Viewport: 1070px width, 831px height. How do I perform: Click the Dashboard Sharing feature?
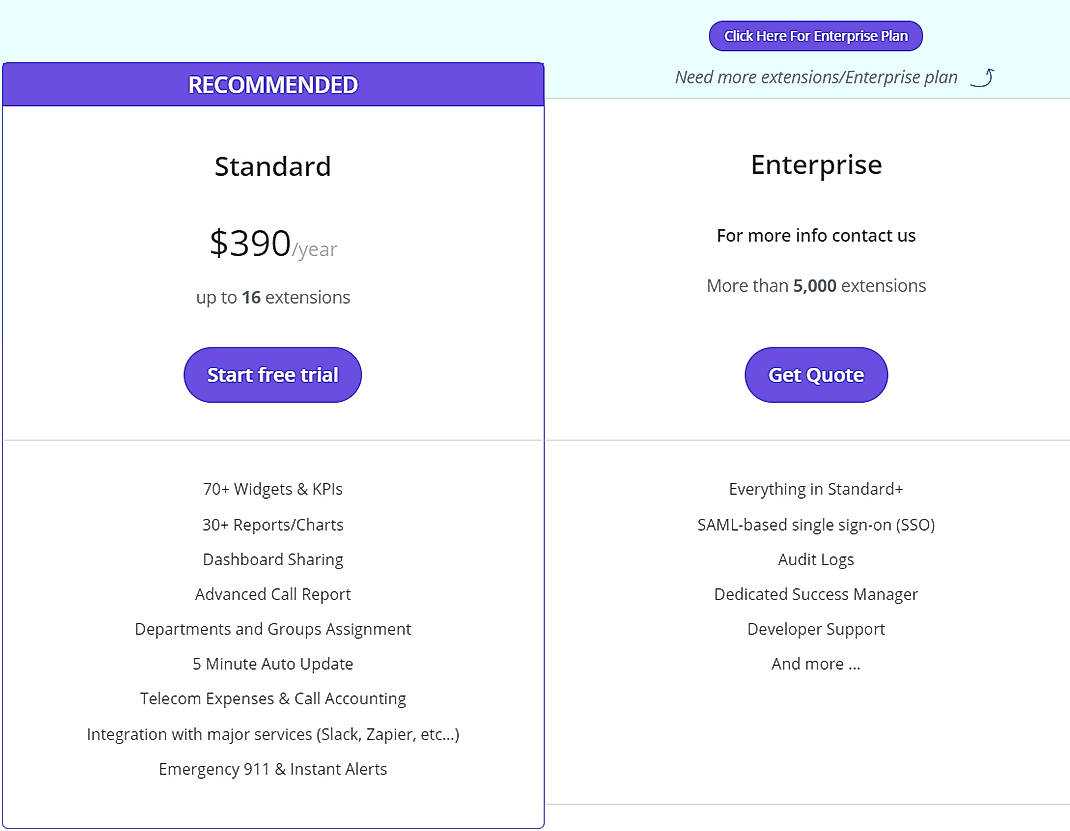(272, 559)
